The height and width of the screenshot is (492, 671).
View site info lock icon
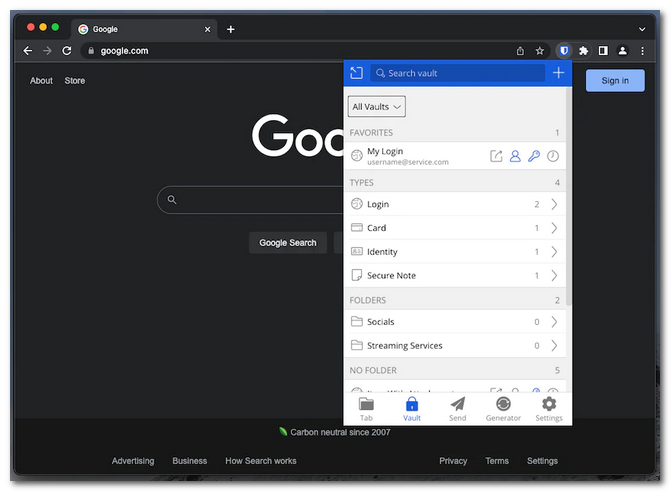91,51
